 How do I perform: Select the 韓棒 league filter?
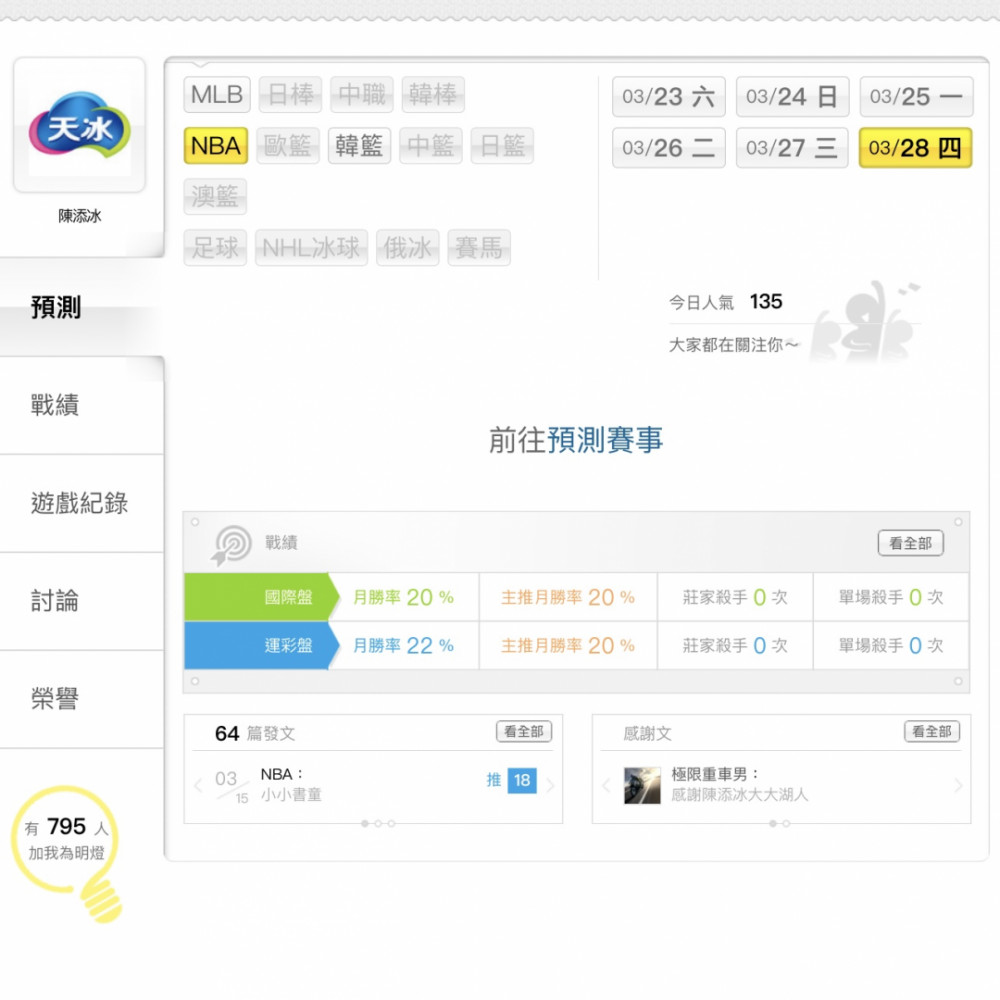click(433, 94)
